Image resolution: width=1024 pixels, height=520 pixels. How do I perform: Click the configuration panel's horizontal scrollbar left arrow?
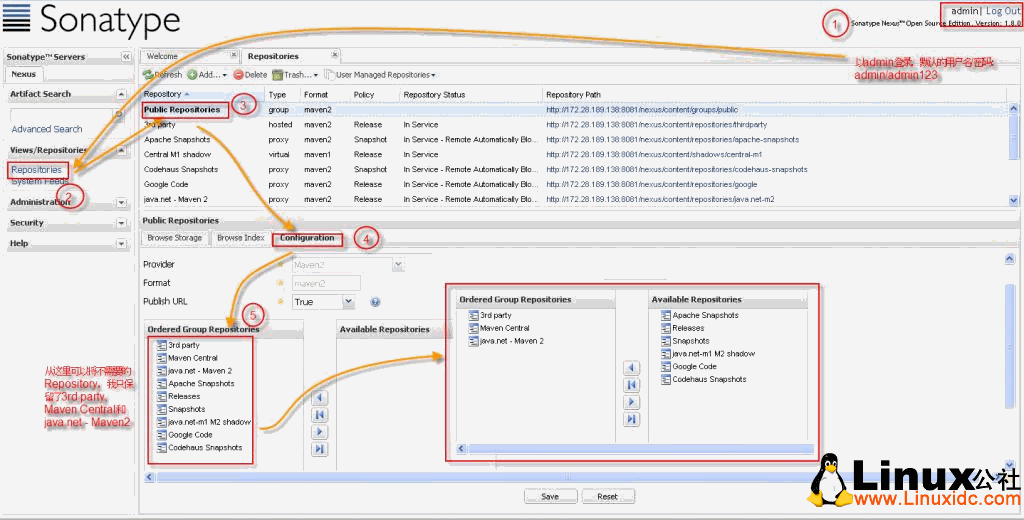(148, 478)
